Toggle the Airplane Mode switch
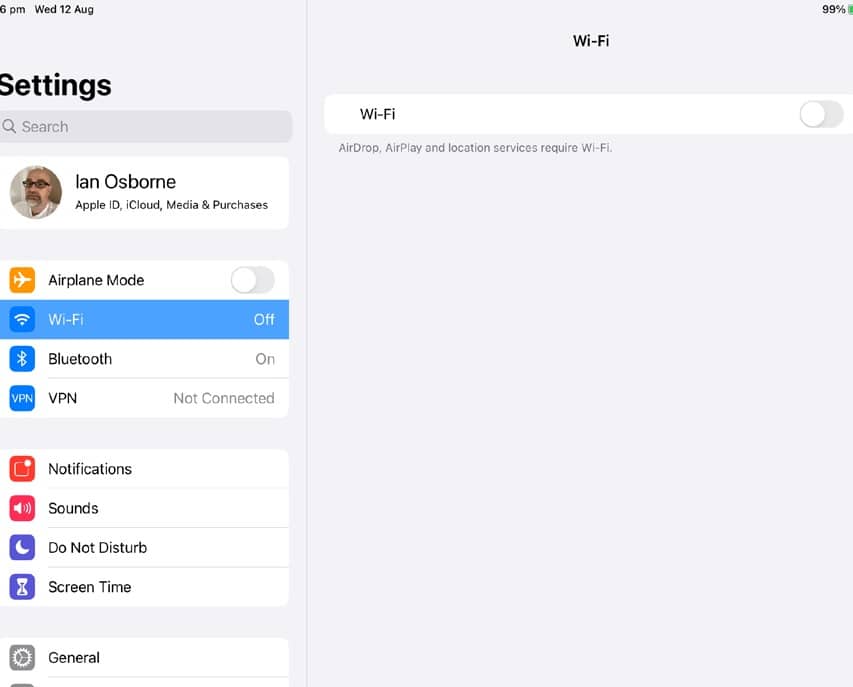This screenshot has height=687, width=853. [x=252, y=280]
